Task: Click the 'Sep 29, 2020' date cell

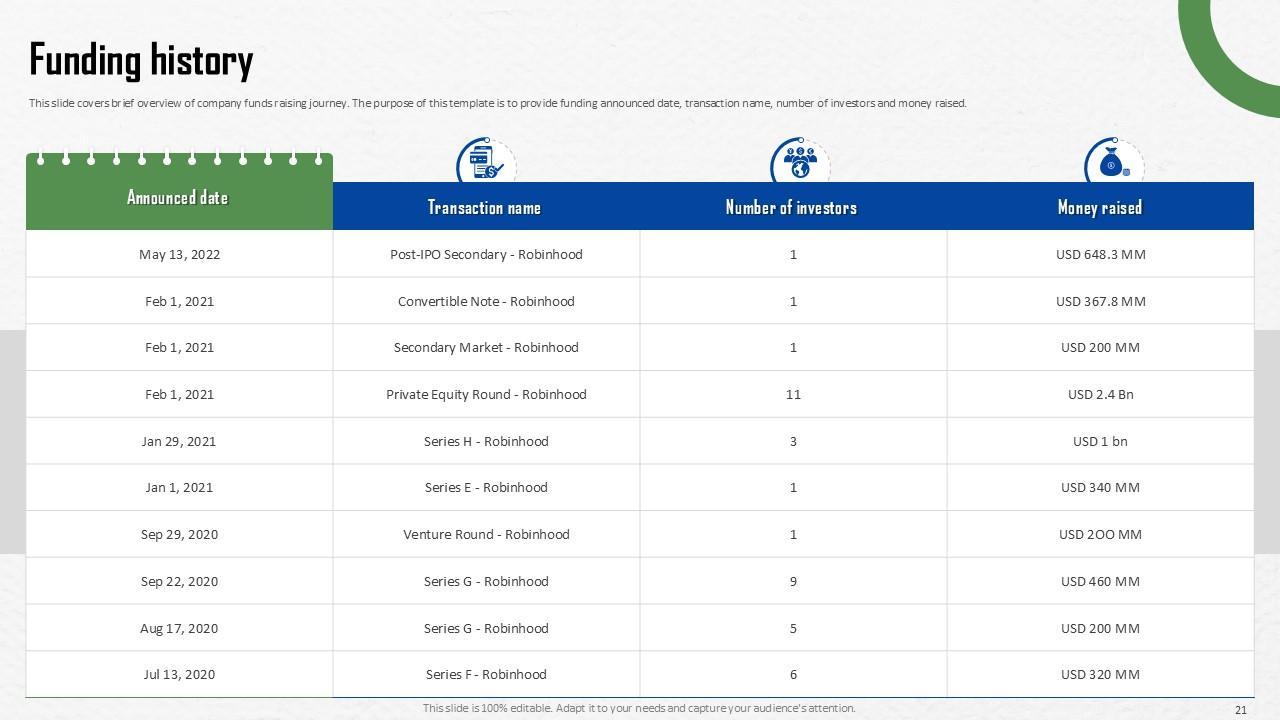Action: (179, 534)
